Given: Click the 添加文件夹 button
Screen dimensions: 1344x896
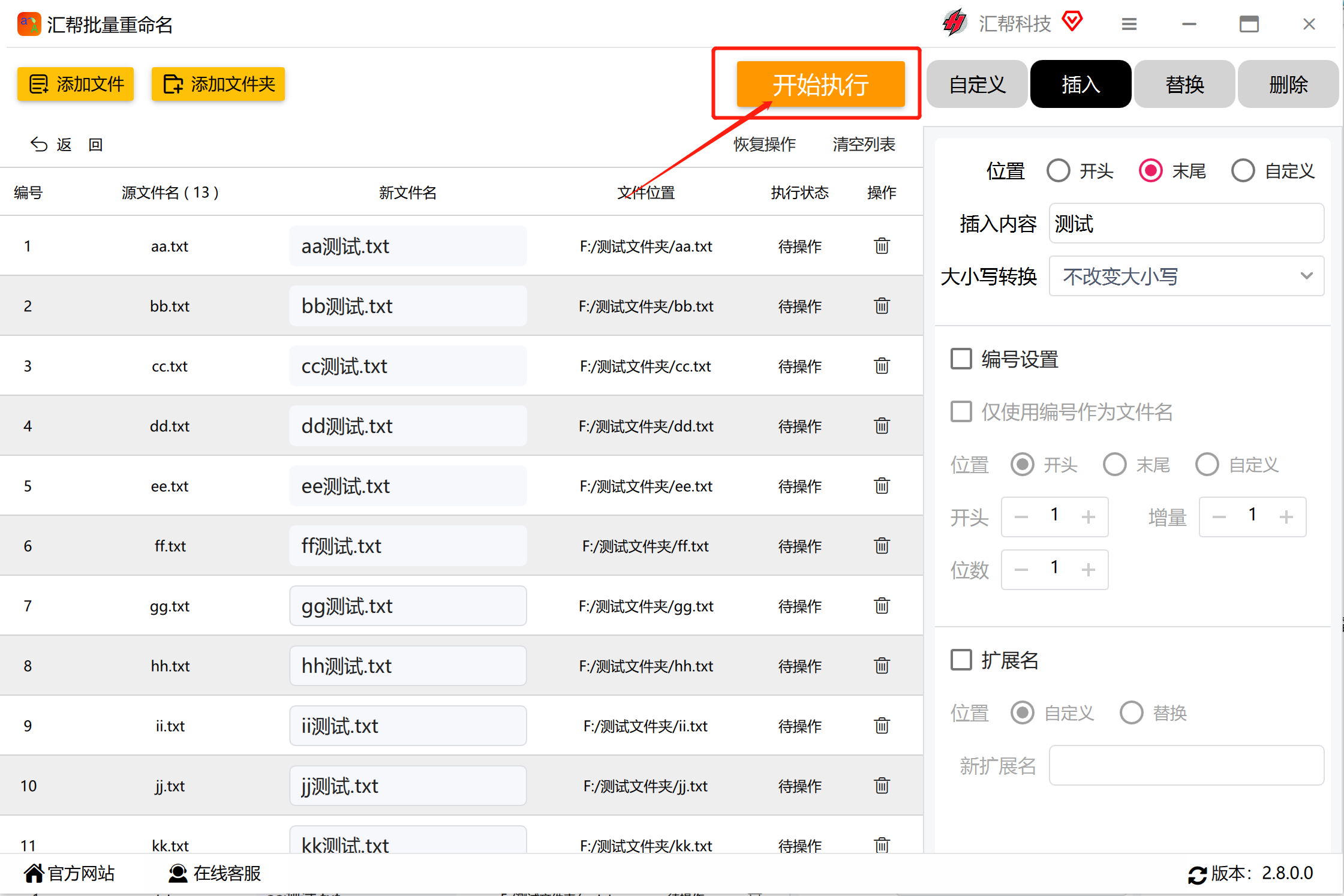Looking at the screenshot, I should click(x=218, y=84).
